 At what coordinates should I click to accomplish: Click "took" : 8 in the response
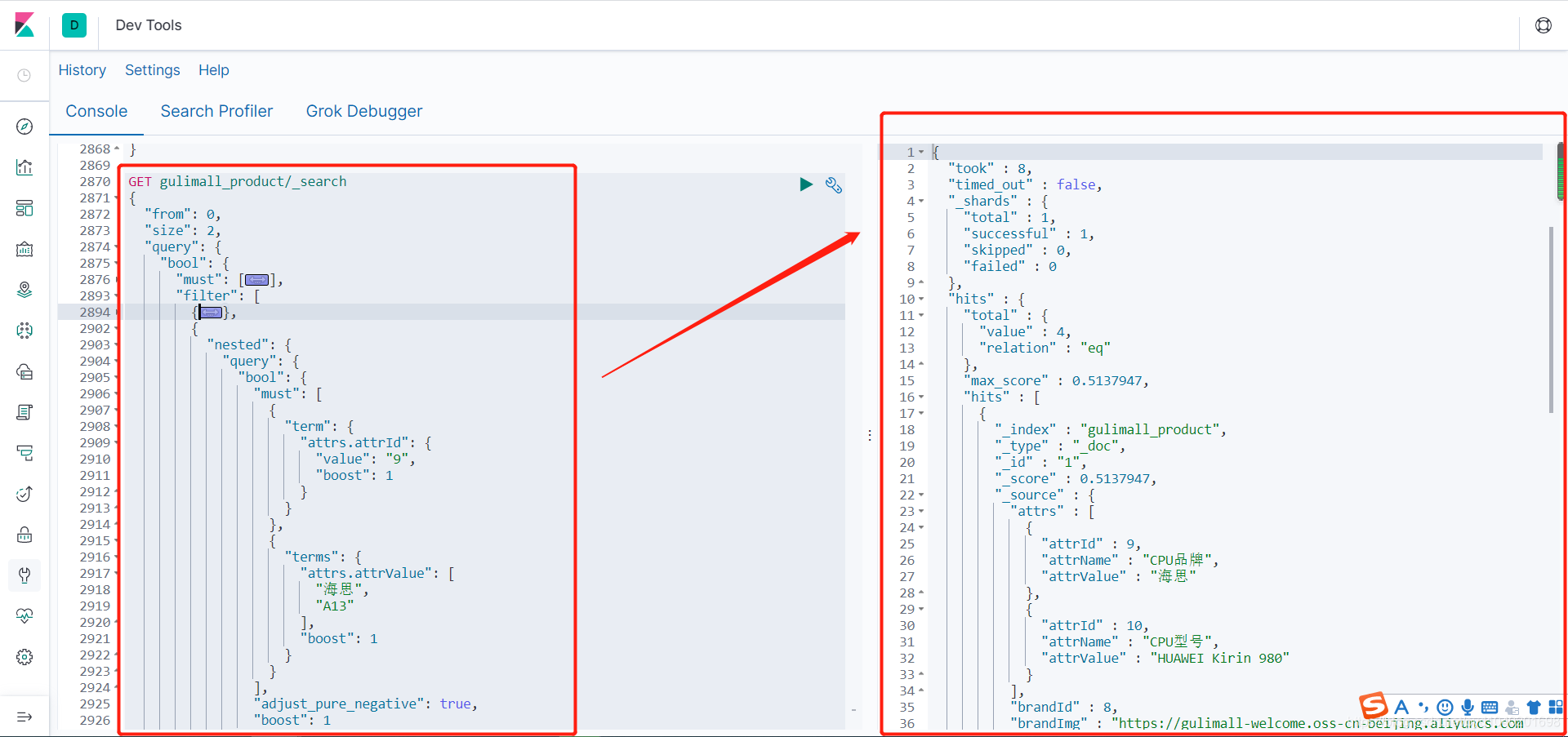[x=991, y=168]
